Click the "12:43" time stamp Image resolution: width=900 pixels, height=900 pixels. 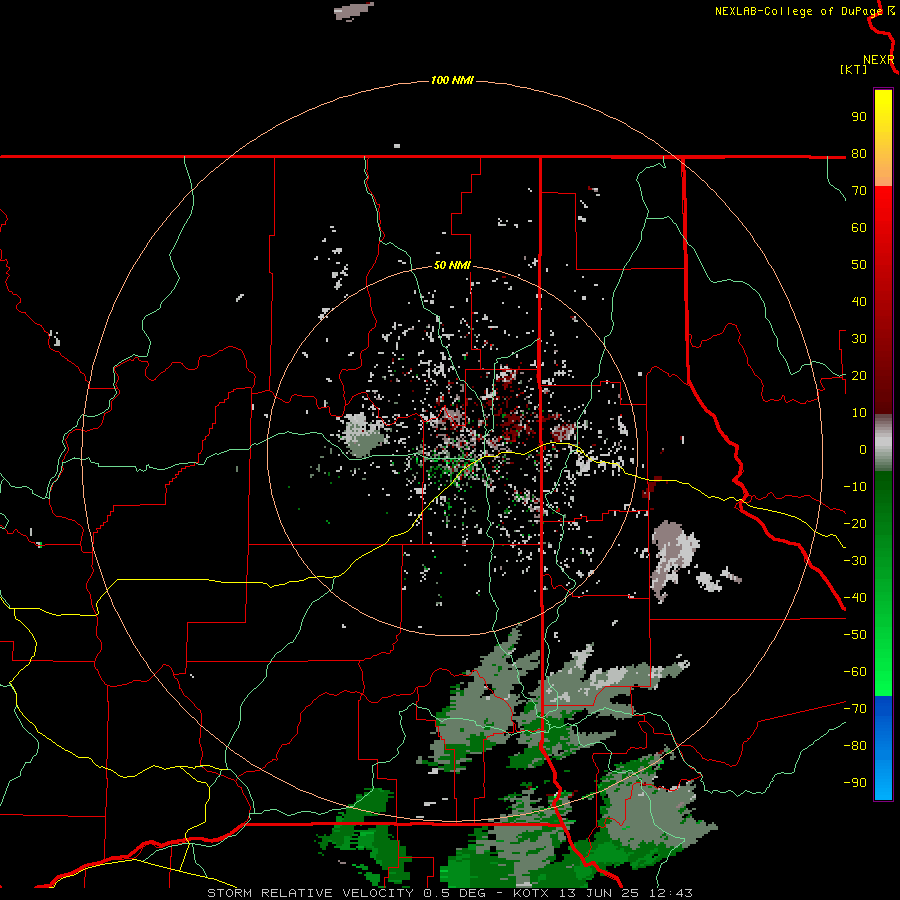click(671, 893)
